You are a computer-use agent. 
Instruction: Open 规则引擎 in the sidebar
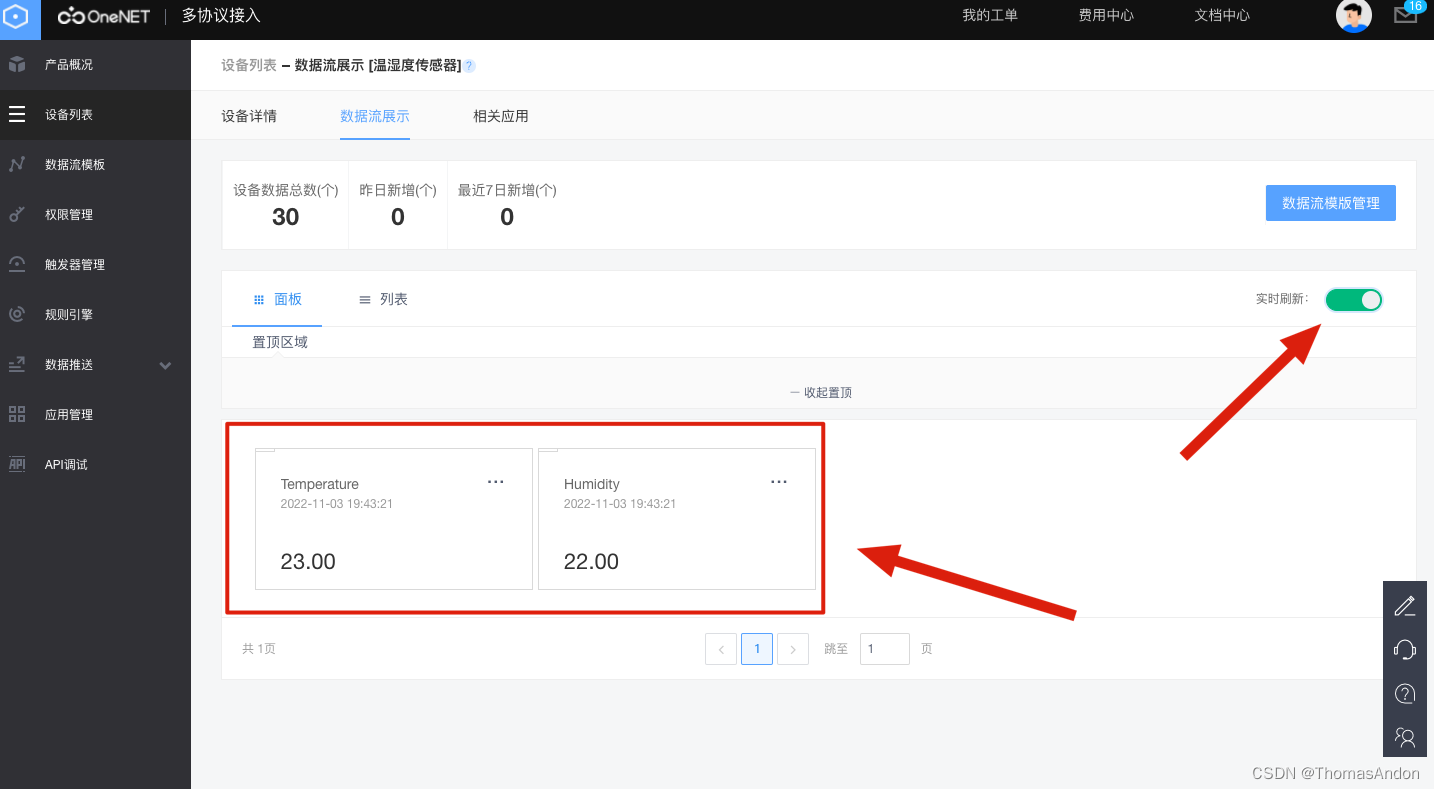pos(95,314)
